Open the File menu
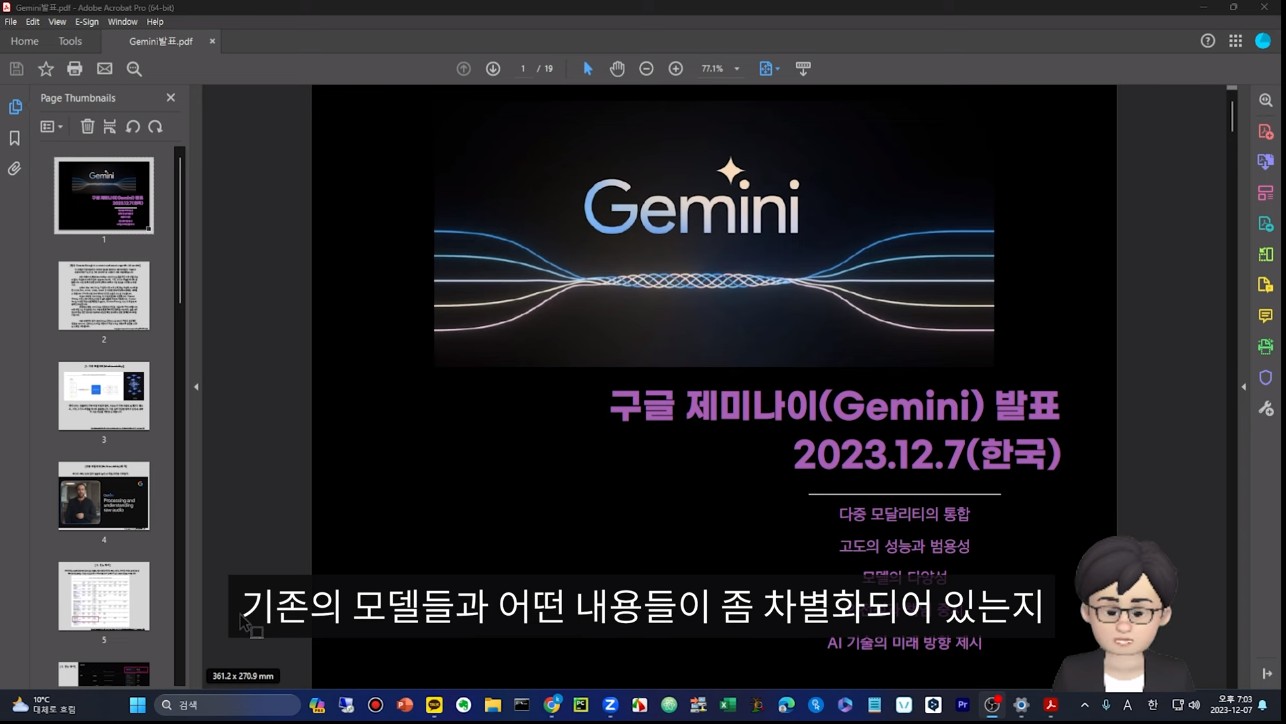This screenshot has height=724, width=1286. [x=11, y=22]
